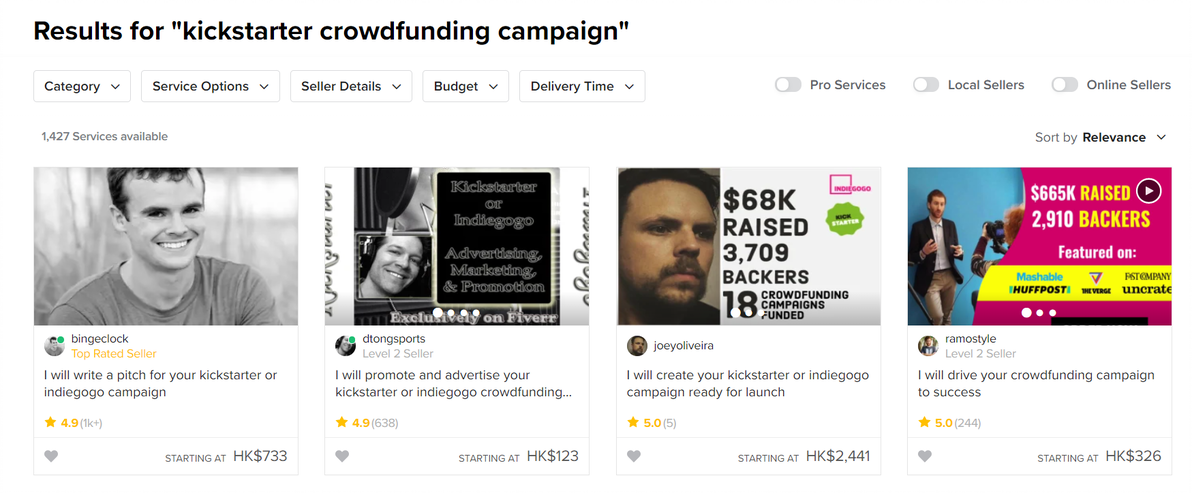Open Service Options filter menu

click(x=211, y=86)
